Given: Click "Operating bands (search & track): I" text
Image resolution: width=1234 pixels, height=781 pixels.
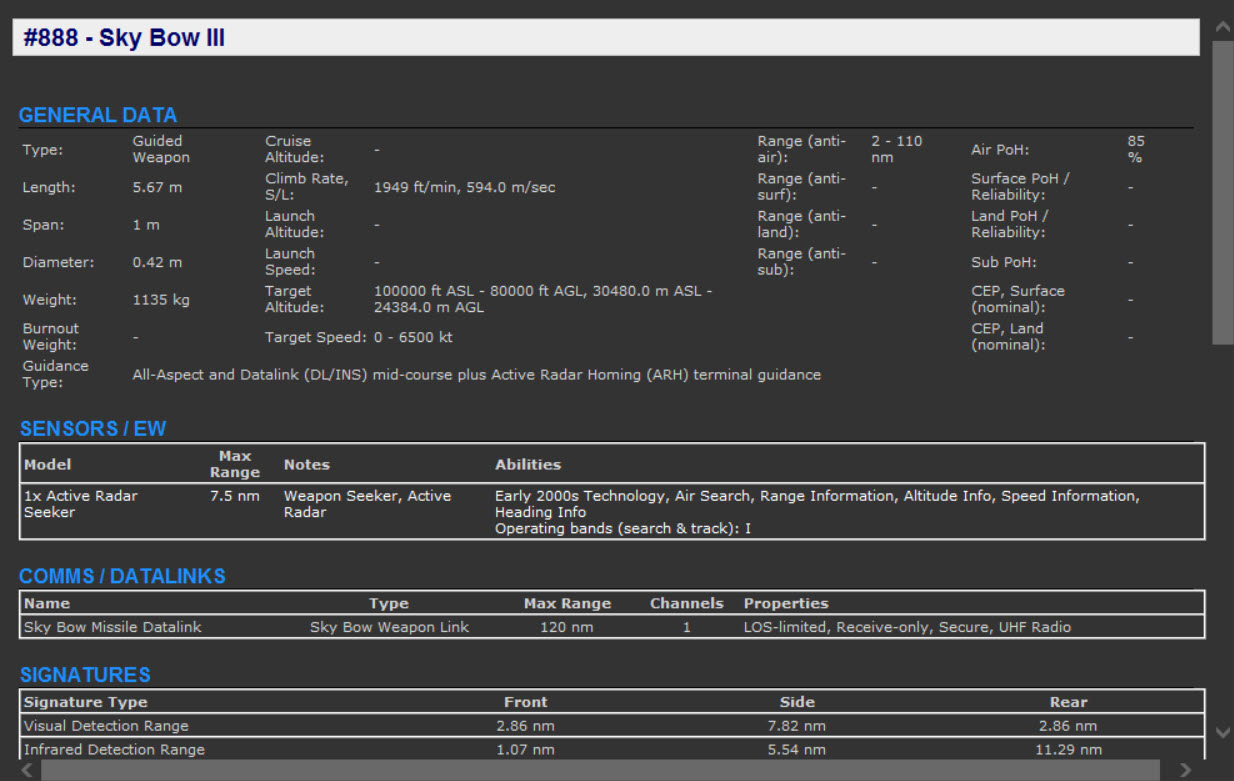Looking at the screenshot, I should [x=623, y=528].
